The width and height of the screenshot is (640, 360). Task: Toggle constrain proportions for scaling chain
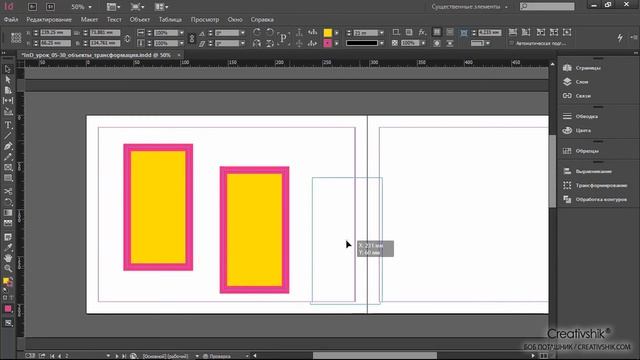tap(192, 38)
